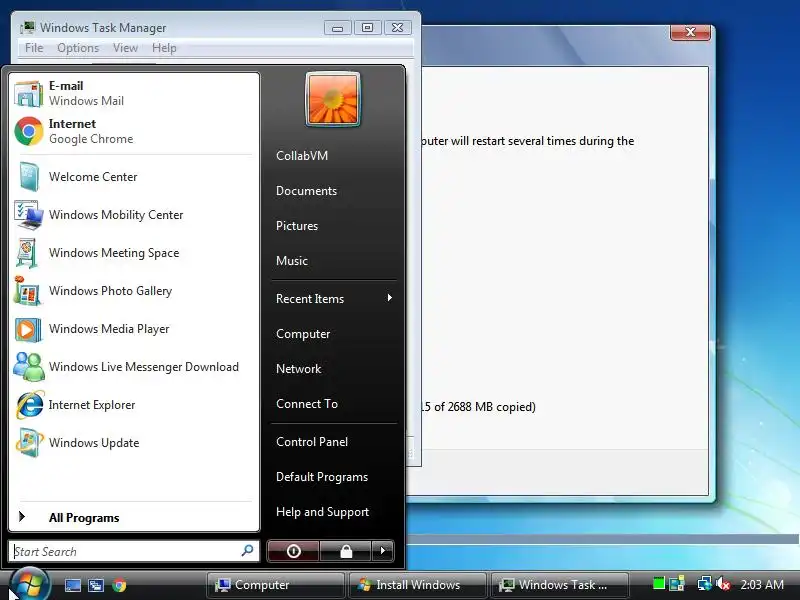This screenshot has height=600, width=800.
Task: Open Task Manager View menu
Action: [x=126, y=48]
